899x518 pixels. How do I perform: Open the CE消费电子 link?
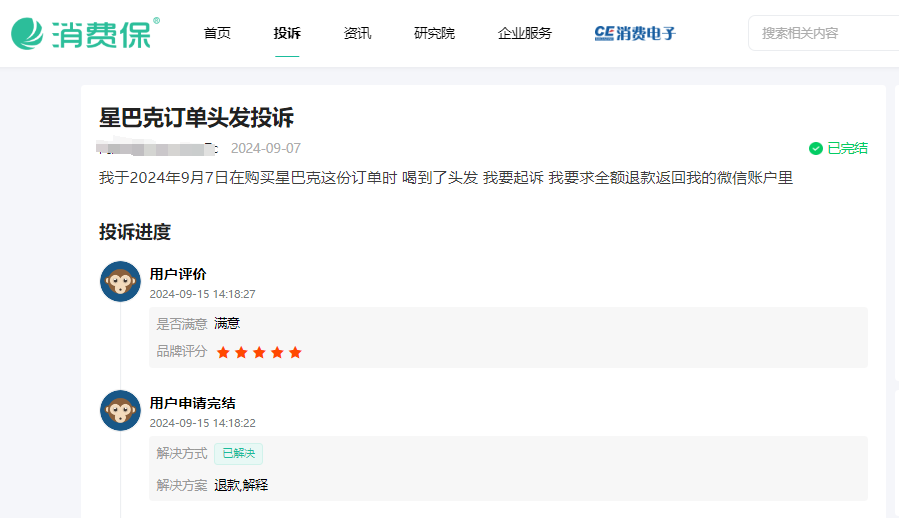pos(635,33)
